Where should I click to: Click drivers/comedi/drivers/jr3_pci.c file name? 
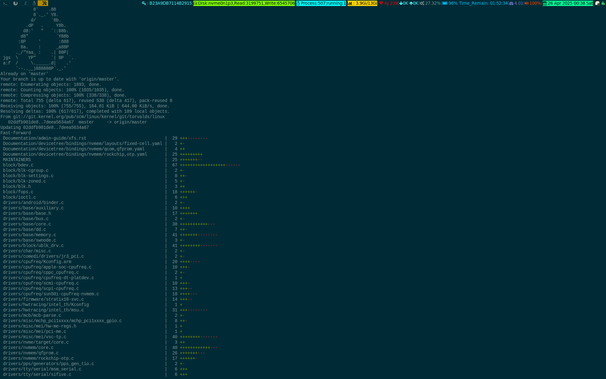point(43,257)
